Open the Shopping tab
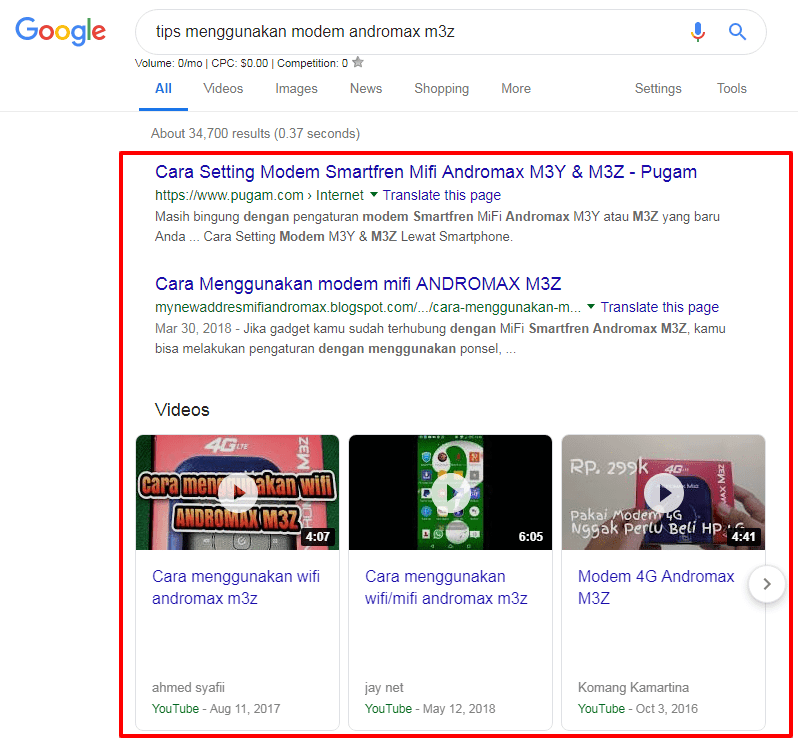 [x=441, y=89]
